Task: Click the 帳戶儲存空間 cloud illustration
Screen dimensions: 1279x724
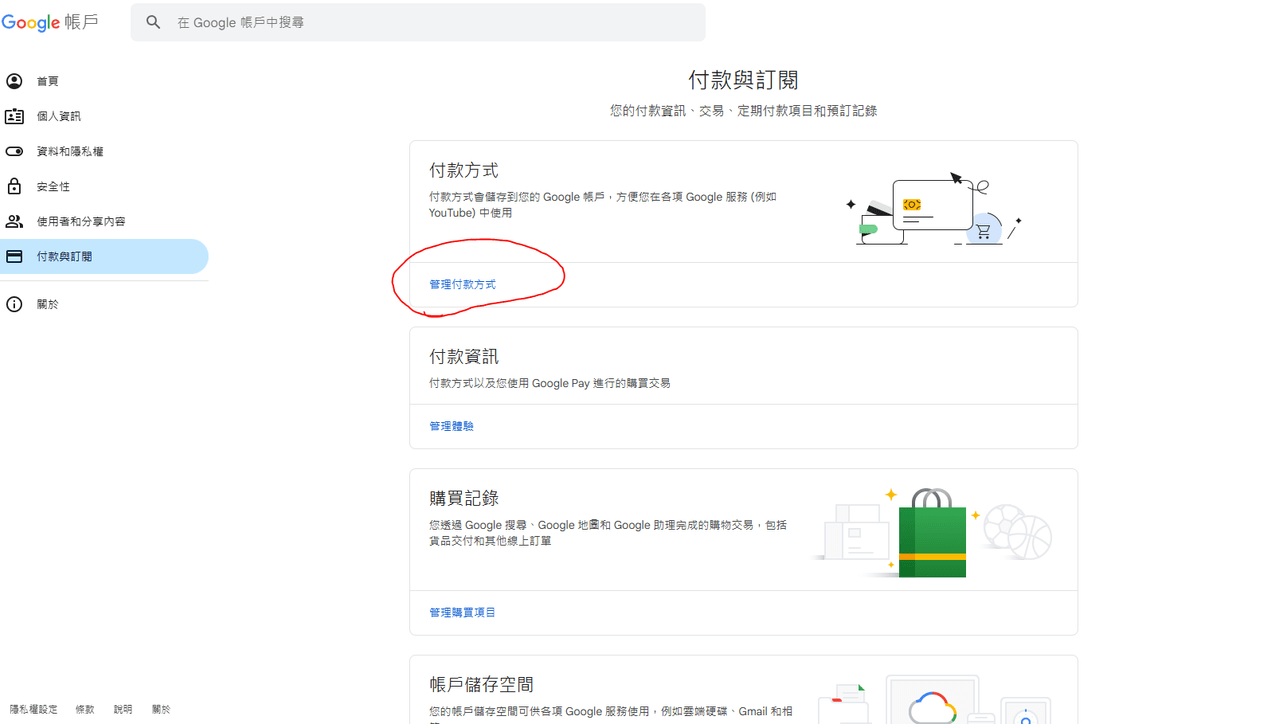Action: point(932,701)
